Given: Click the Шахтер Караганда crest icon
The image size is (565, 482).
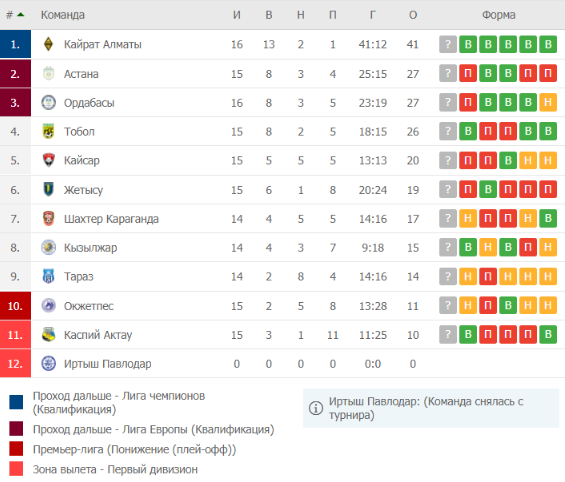Looking at the screenshot, I should pos(48,219).
